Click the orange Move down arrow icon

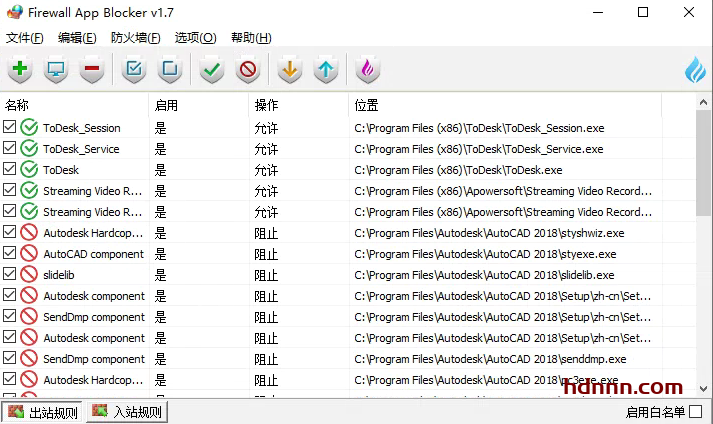(290, 69)
